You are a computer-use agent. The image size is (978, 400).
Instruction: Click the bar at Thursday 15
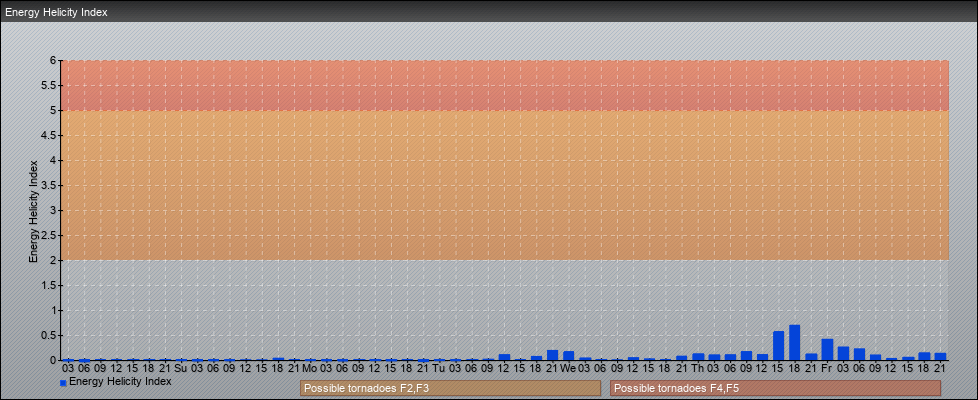778,346
